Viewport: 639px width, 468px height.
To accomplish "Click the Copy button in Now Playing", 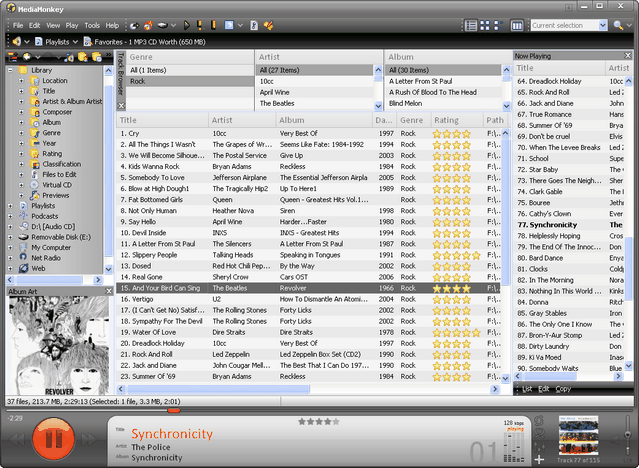I will coord(563,389).
